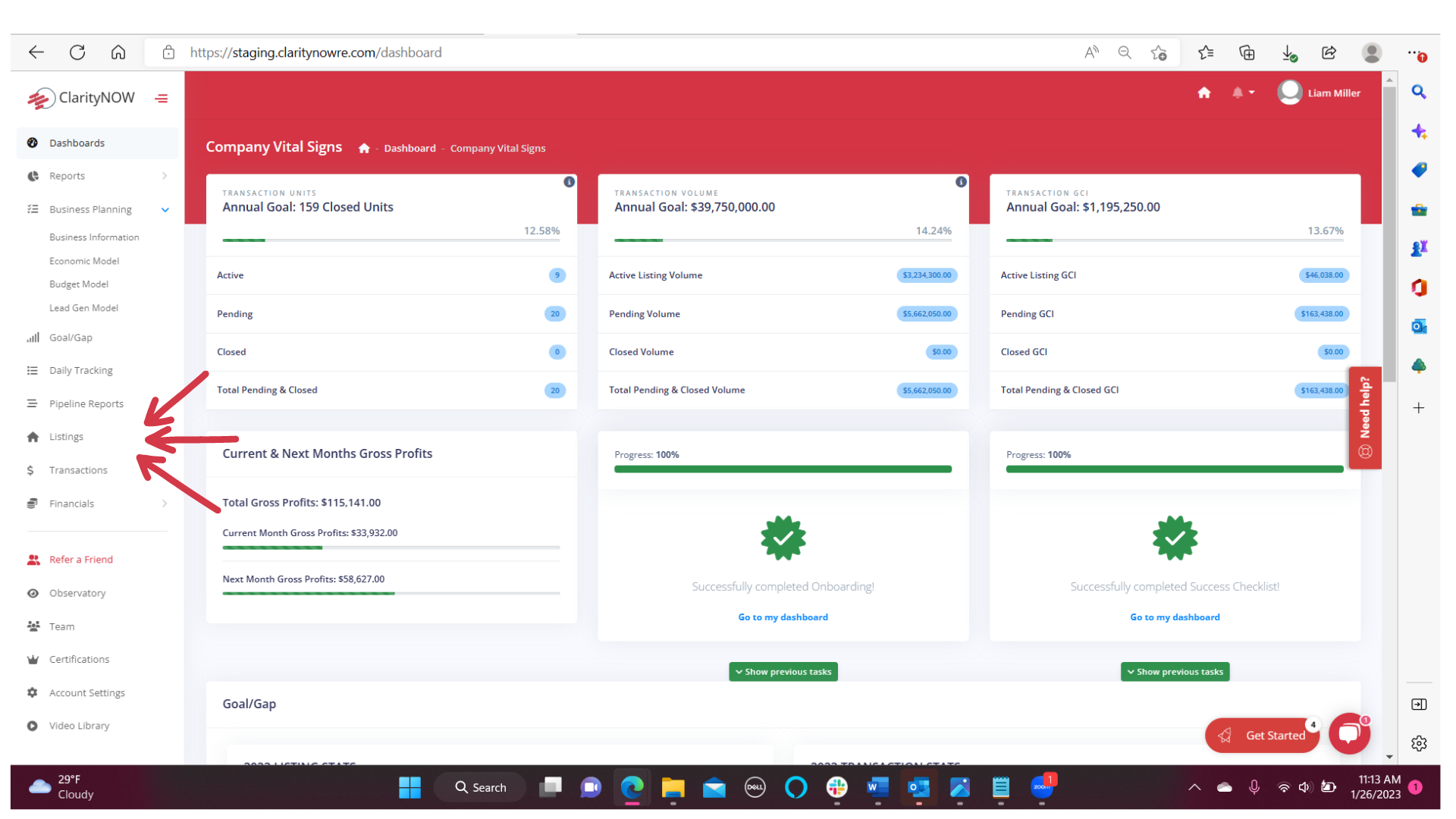Go to my dashboard under Onboarding
This screenshot has height=819, width=1456.
pyautogui.click(x=783, y=617)
